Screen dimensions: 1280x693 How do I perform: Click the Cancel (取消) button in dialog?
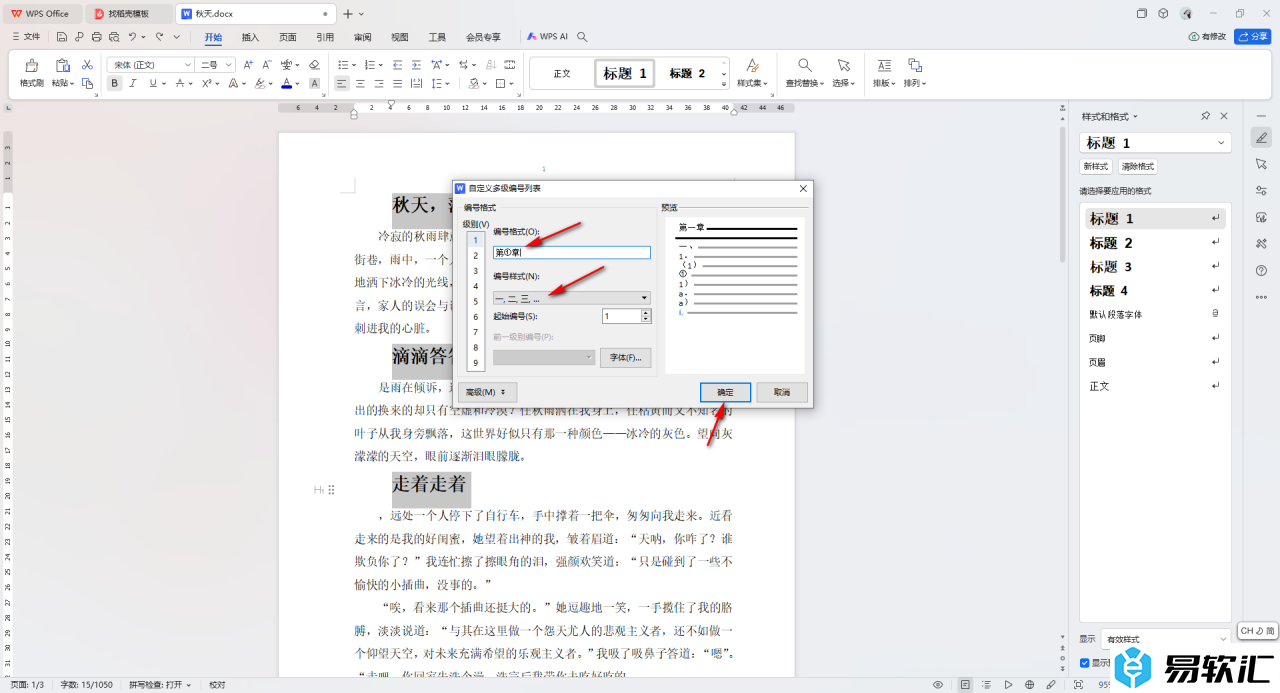(782, 392)
